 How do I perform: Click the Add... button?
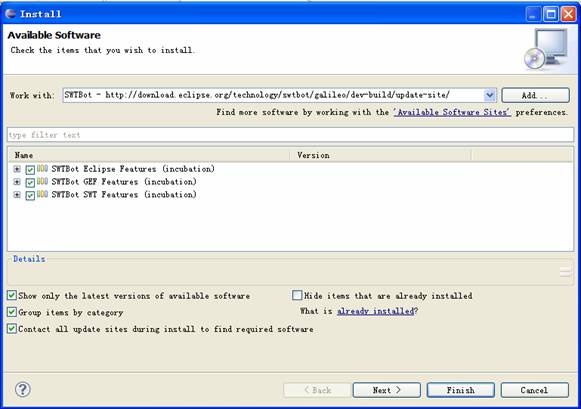(535, 95)
